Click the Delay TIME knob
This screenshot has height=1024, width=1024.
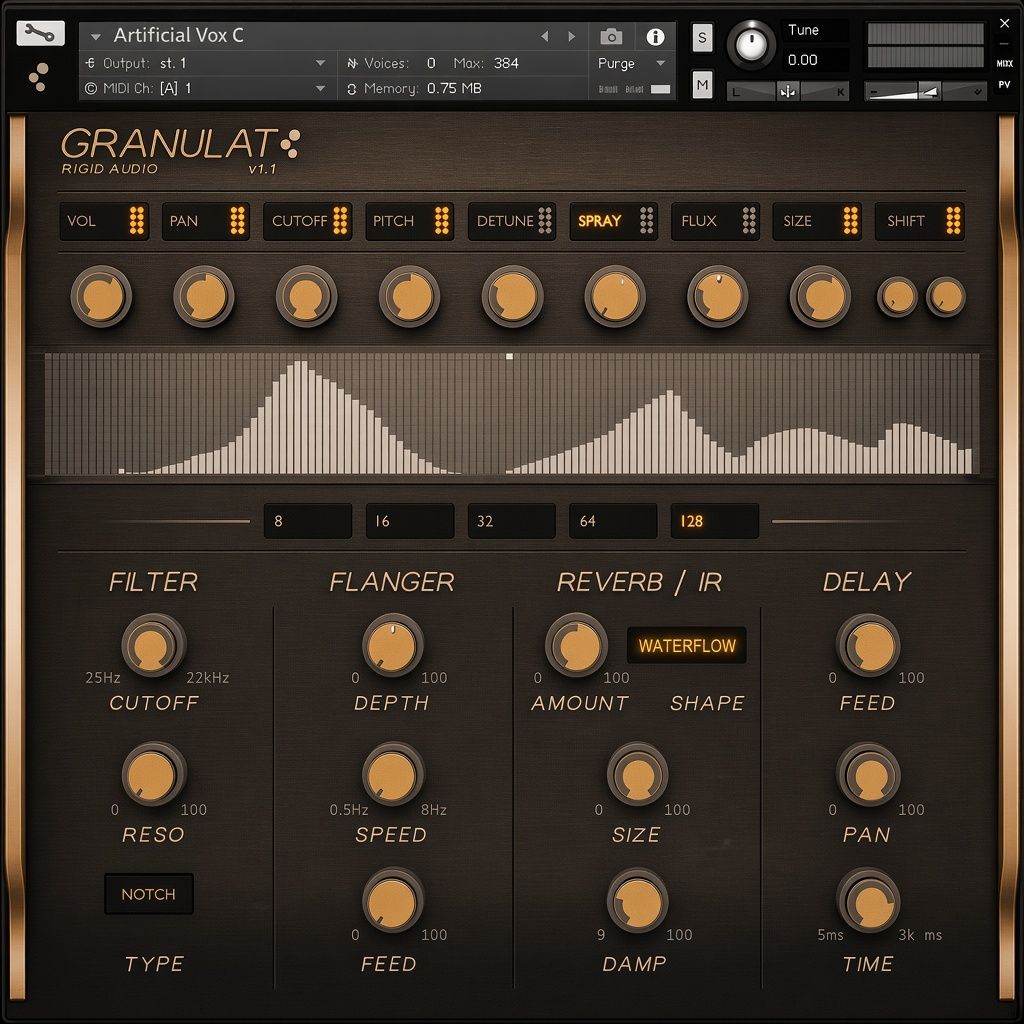[x=868, y=901]
